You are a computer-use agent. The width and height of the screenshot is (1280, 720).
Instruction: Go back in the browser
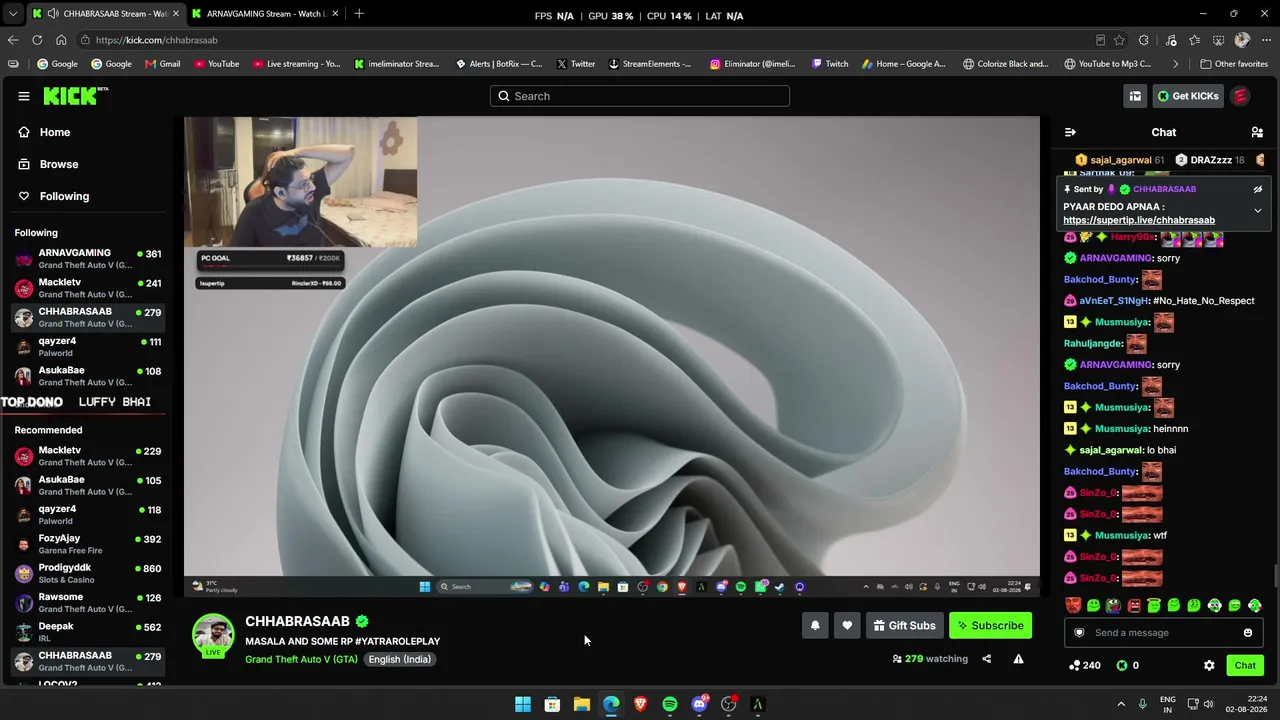pyautogui.click(x=13, y=40)
